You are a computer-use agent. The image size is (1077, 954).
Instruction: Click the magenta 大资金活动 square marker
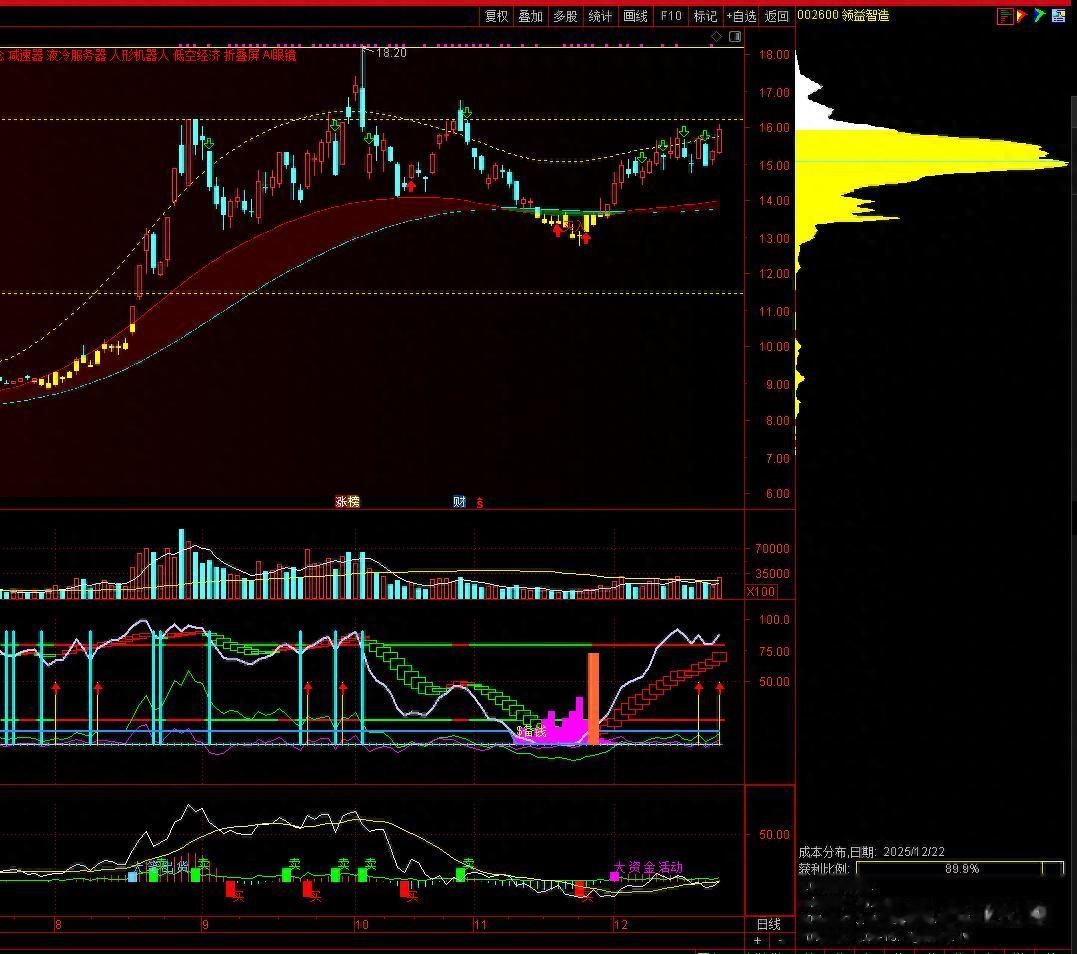[x=614, y=876]
